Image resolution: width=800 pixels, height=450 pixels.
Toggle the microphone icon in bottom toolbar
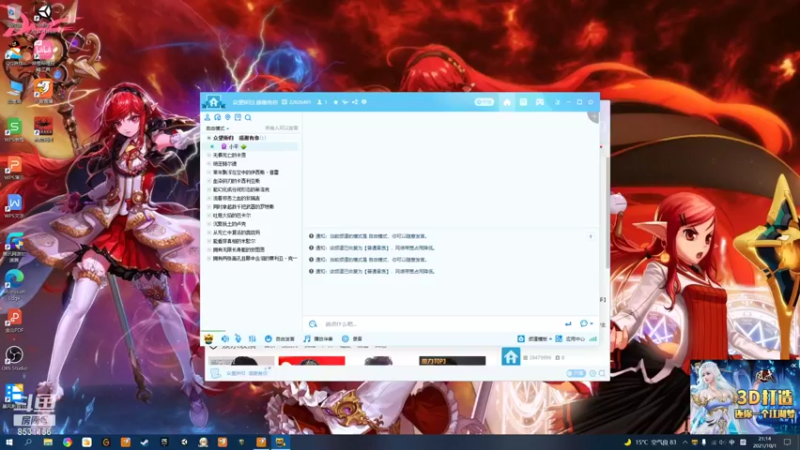[238, 338]
